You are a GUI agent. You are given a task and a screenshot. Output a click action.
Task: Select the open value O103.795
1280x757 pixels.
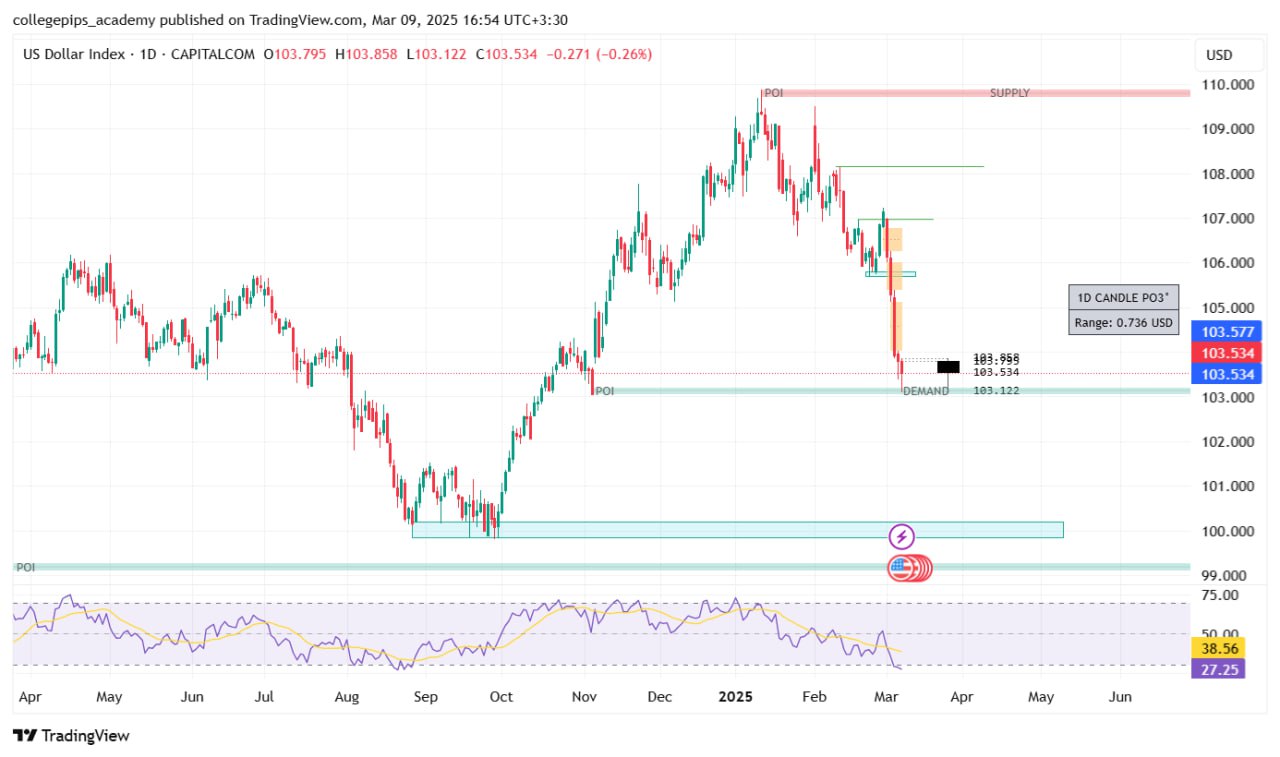(x=297, y=54)
